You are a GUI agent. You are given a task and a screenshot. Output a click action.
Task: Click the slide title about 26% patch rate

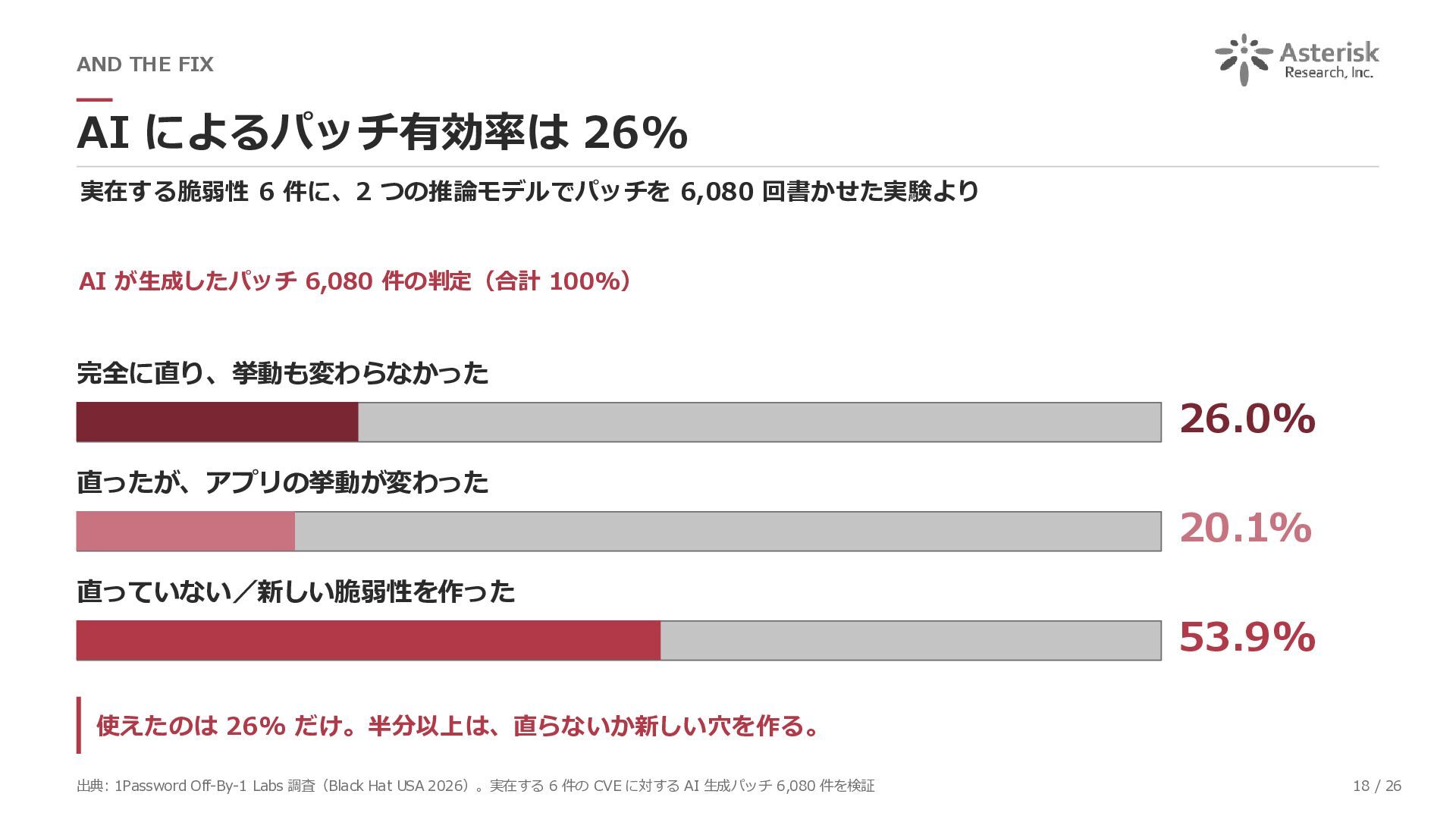[x=382, y=133]
